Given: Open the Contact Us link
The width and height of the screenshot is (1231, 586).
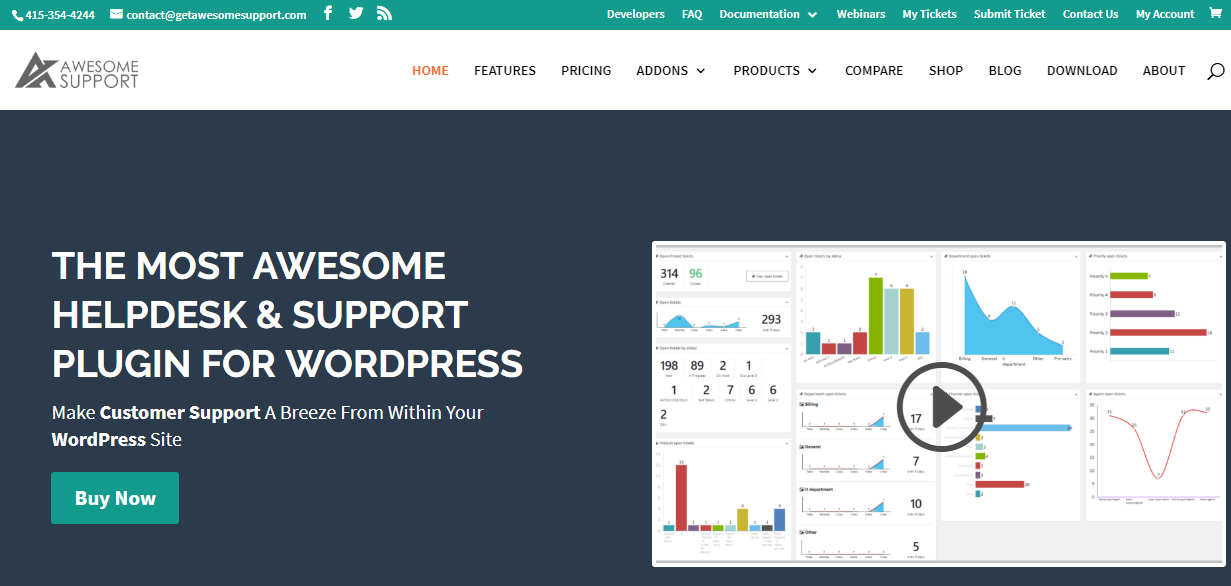Looking at the screenshot, I should (x=1091, y=14).
